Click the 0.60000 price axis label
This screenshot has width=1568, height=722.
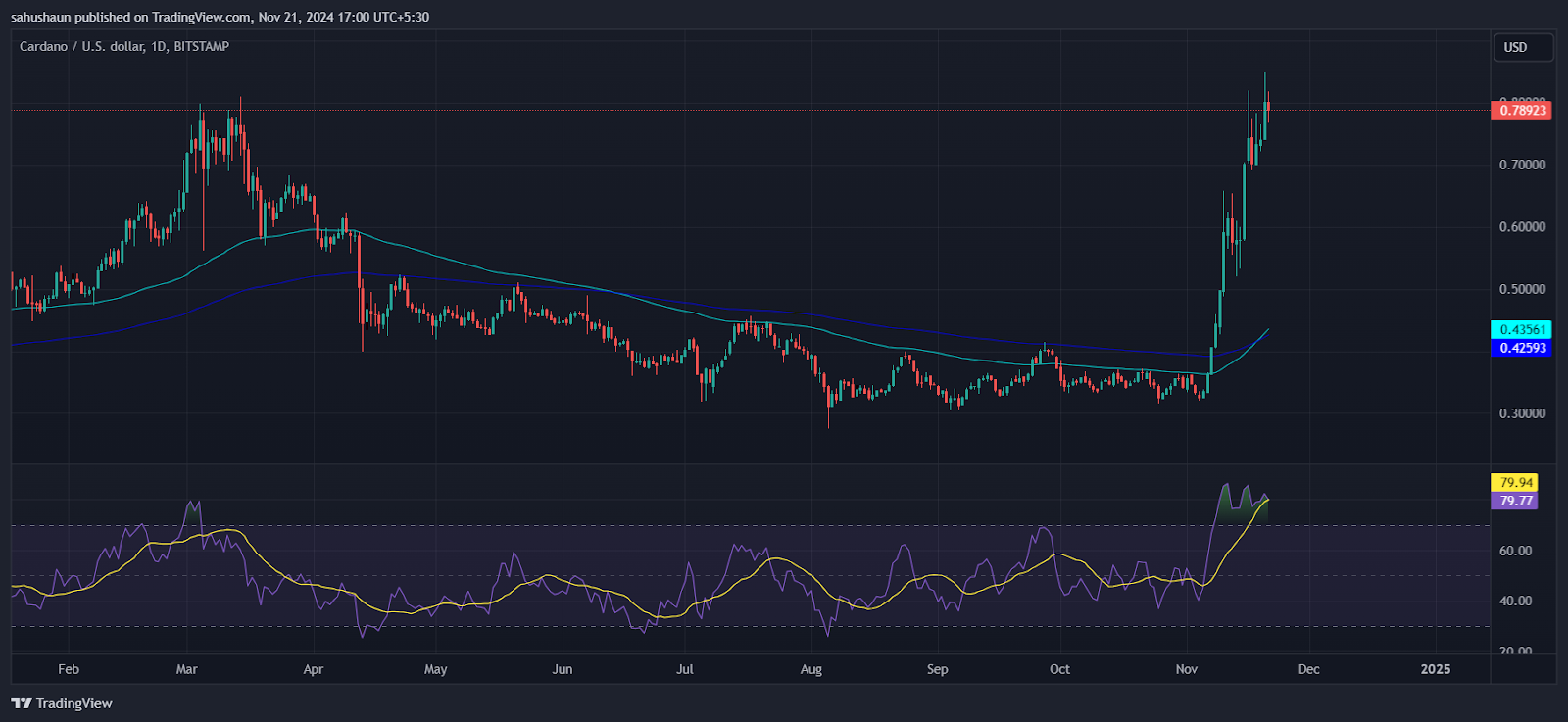point(1522,226)
